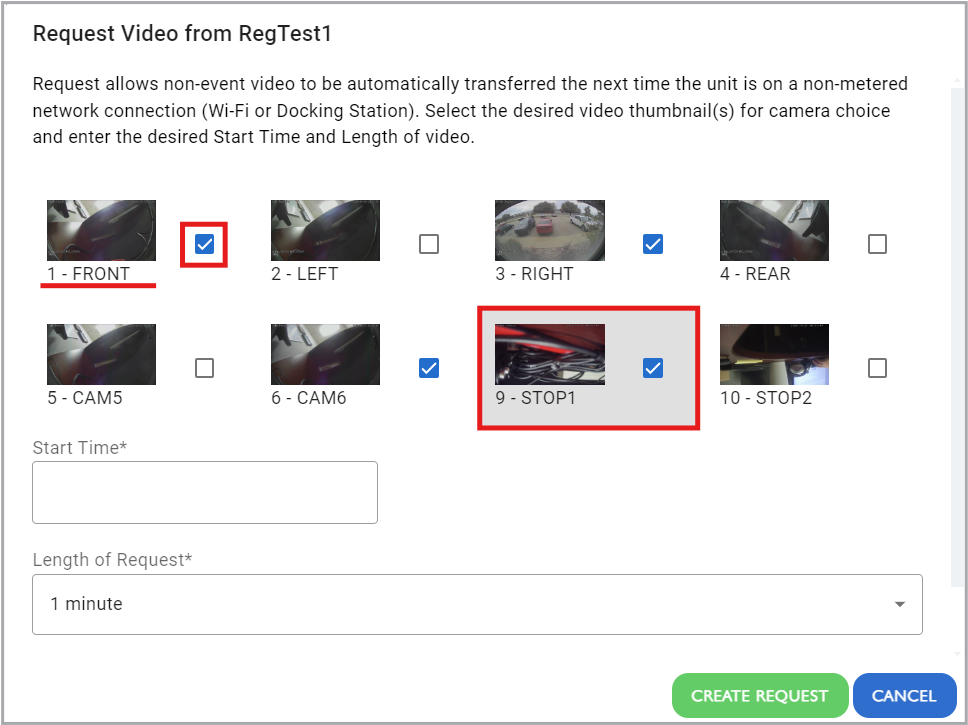Check the 2 - LEFT camera checkbox
This screenshot has width=968, height=725.
point(428,244)
